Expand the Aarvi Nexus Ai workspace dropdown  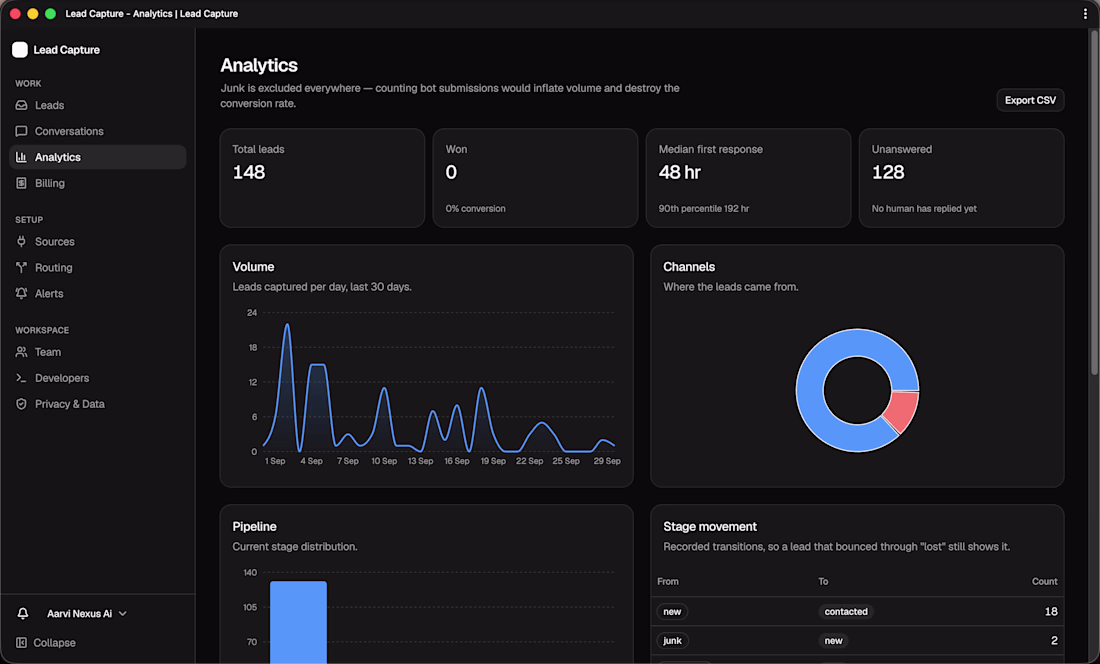87,614
